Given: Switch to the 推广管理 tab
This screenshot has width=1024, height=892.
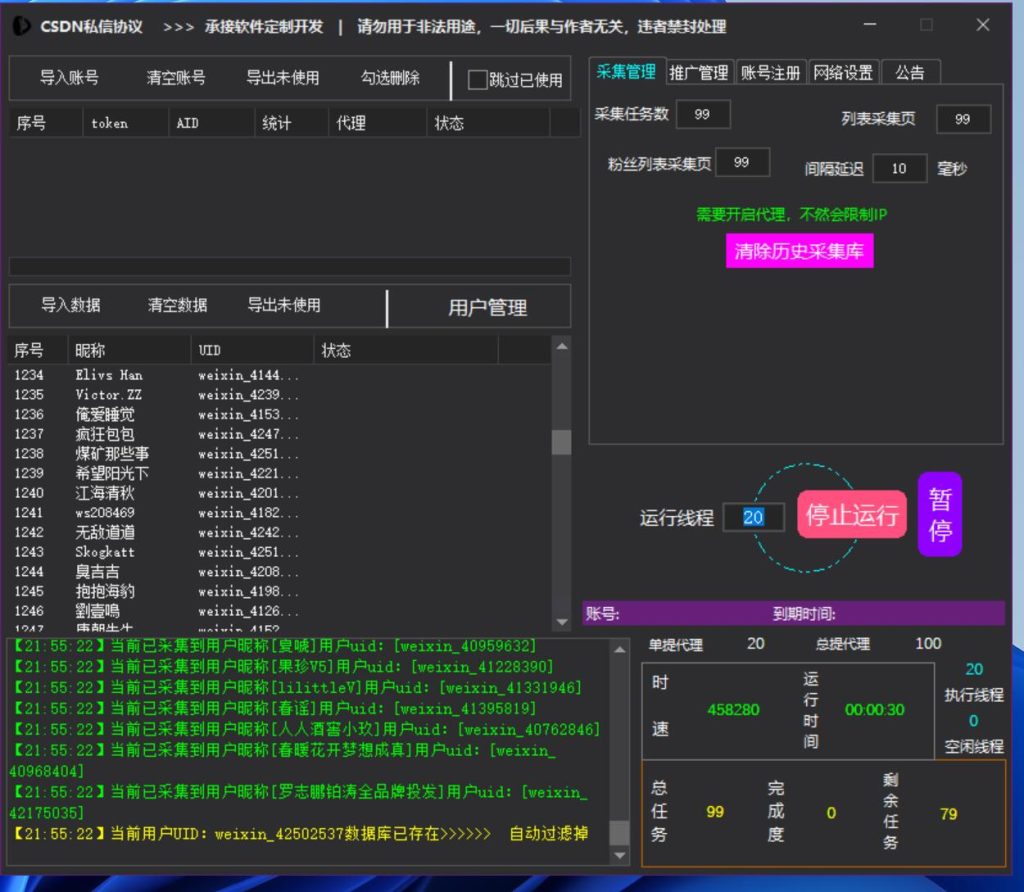Looking at the screenshot, I should (x=698, y=72).
